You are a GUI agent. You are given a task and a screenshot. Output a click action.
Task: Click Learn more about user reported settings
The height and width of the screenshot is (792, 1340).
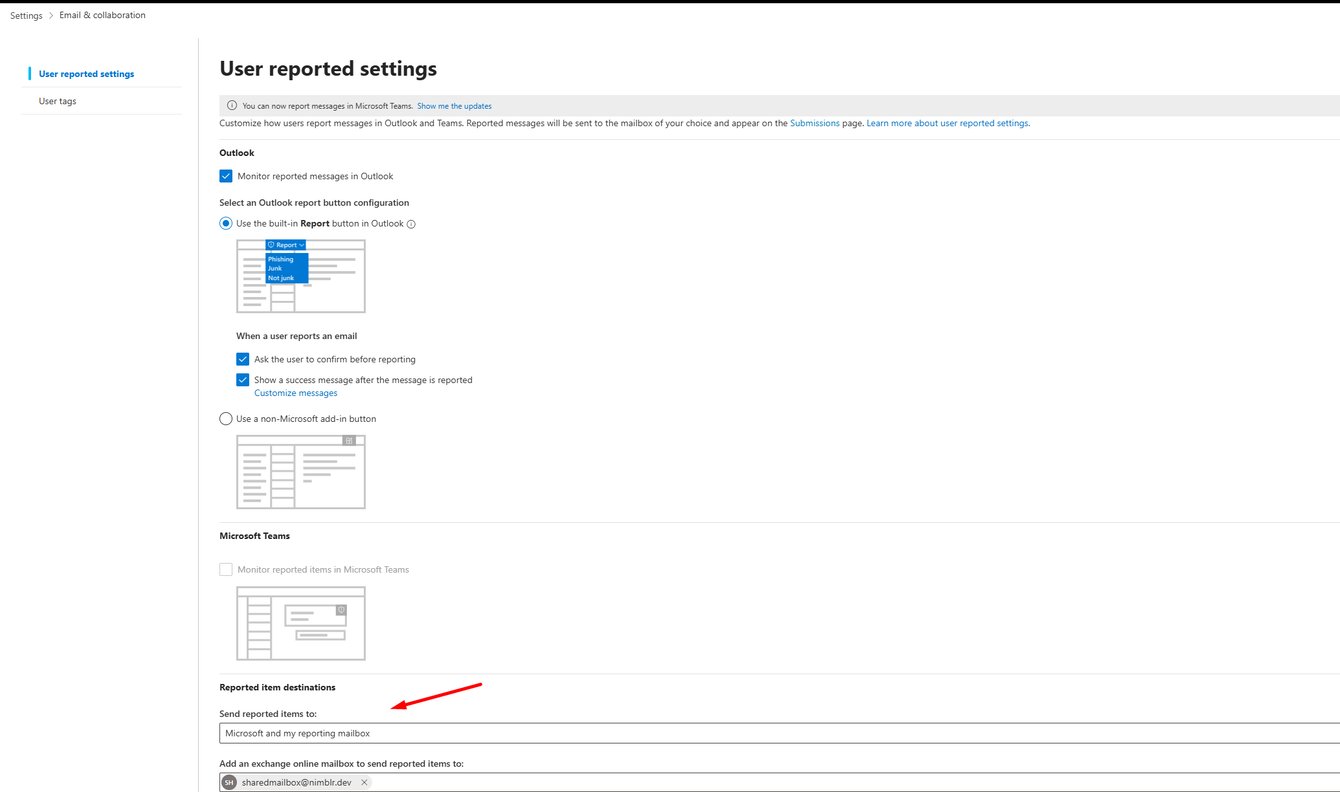tap(948, 123)
